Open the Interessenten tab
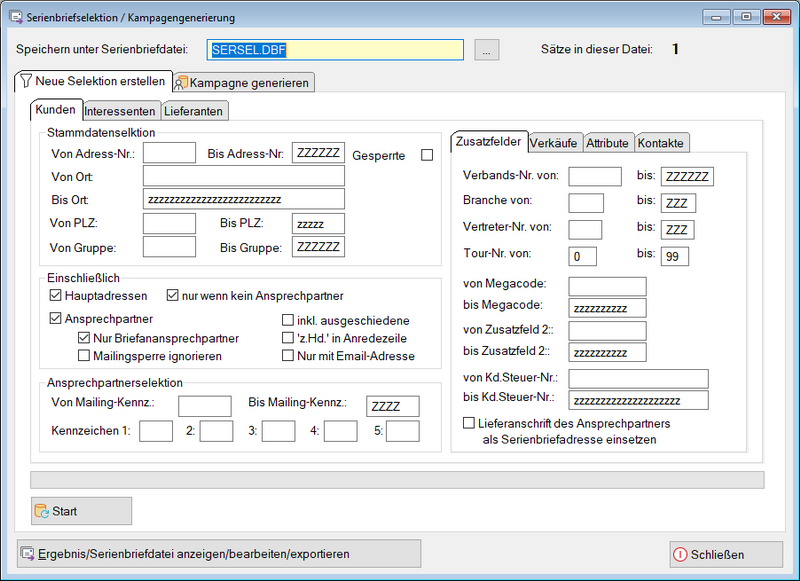 click(120, 111)
